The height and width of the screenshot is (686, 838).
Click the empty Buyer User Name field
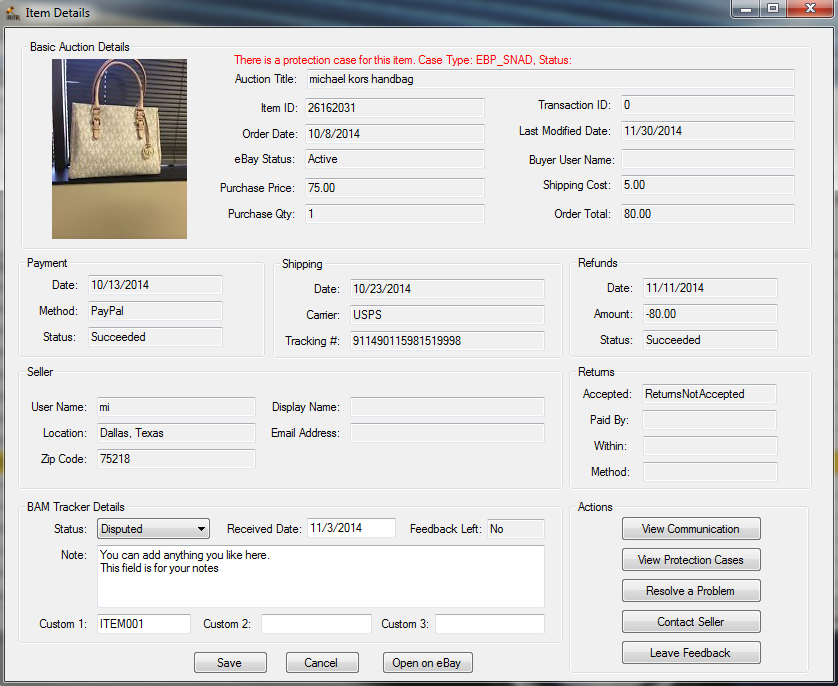click(x=708, y=159)
